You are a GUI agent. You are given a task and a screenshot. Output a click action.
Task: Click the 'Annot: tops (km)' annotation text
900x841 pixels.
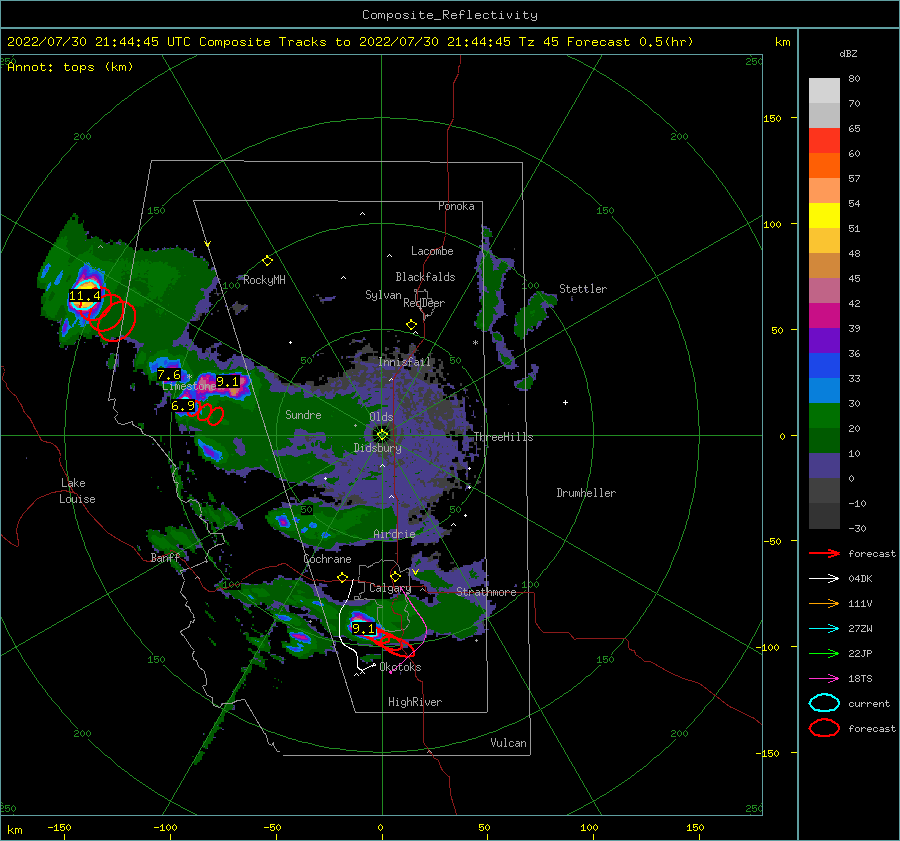(x=70, y=67)
